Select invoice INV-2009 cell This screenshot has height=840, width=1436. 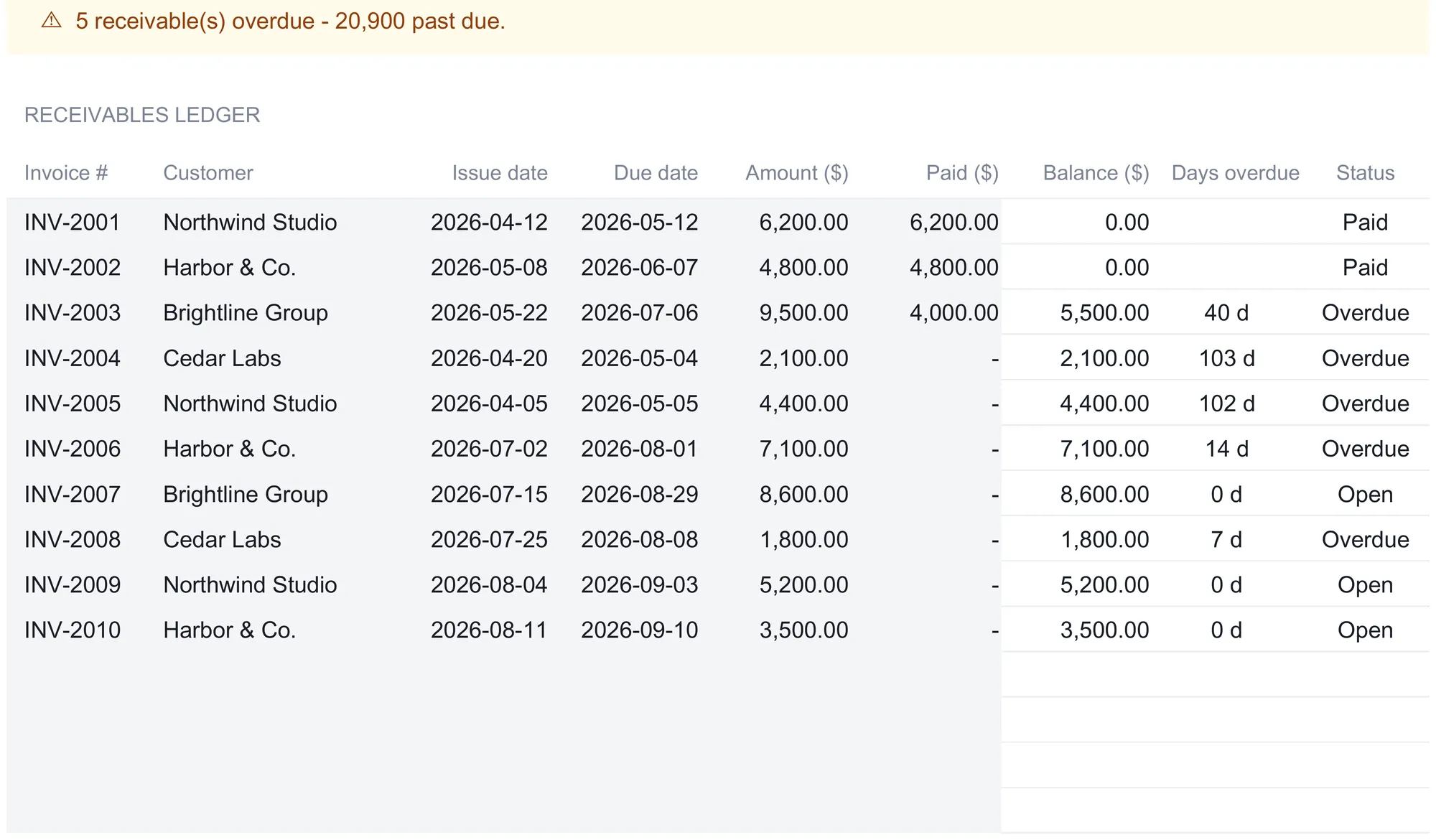point(73,585)
